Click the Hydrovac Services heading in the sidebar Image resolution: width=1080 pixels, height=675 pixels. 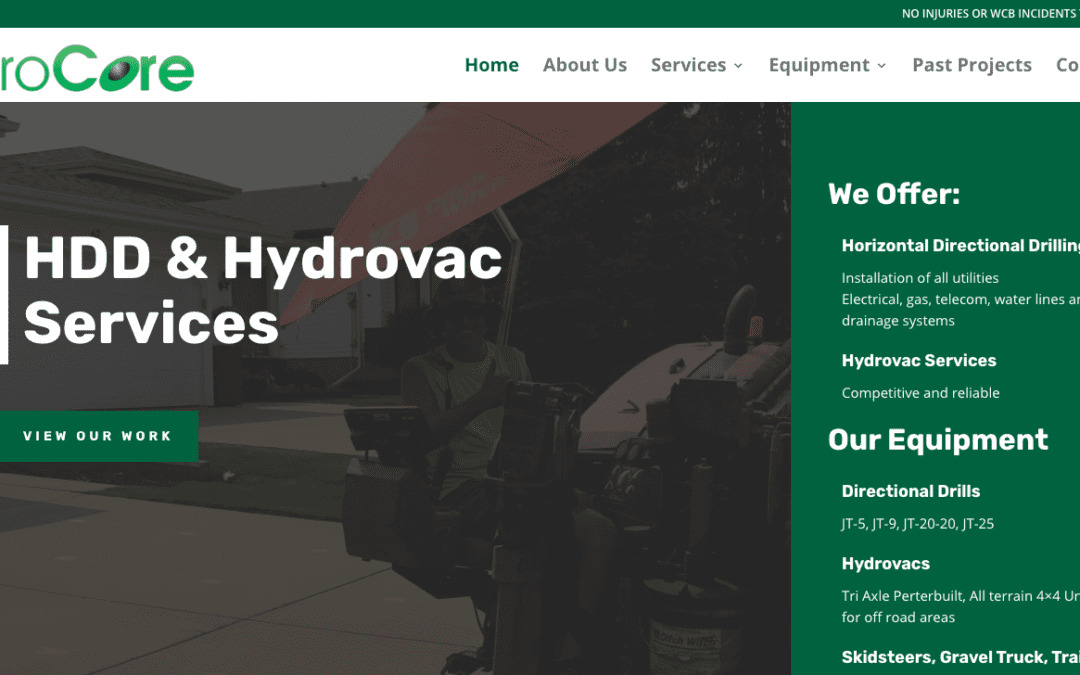click(918, 361)
